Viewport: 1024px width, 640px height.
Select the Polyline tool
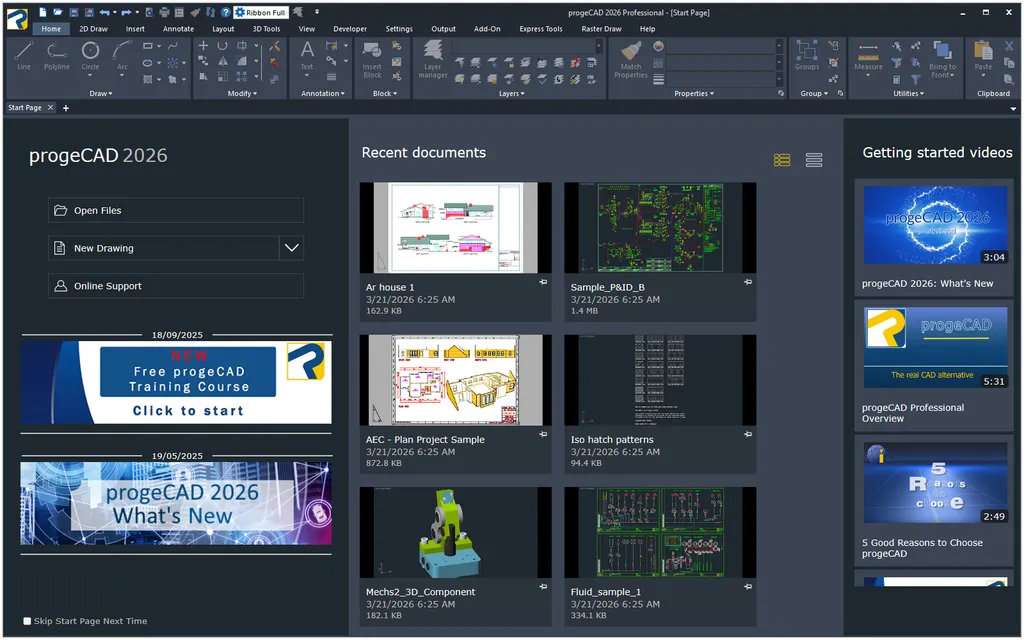pyautogui.click(x=57, y=56)
